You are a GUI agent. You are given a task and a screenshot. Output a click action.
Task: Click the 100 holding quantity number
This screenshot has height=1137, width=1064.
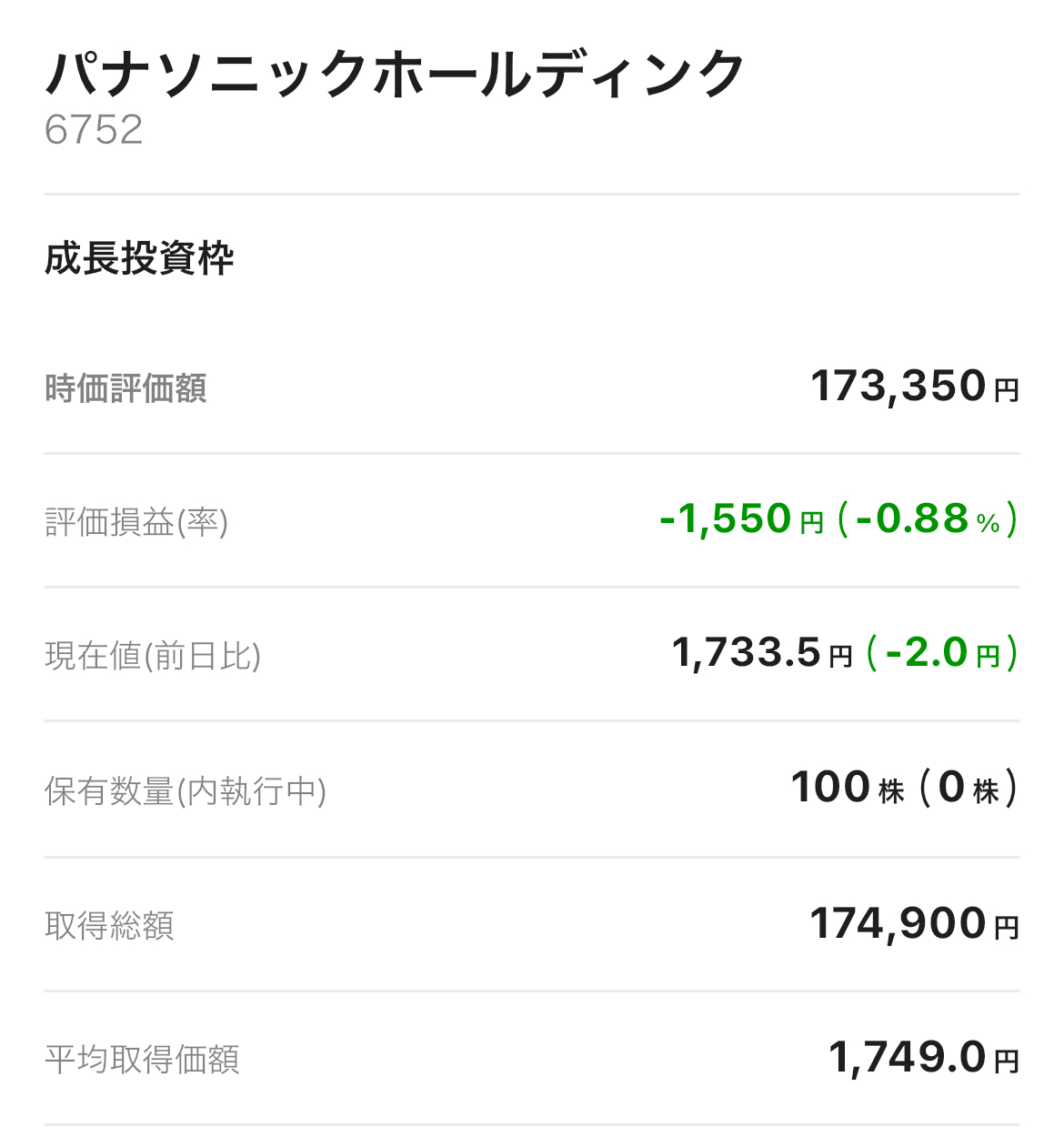coord(831,788)
